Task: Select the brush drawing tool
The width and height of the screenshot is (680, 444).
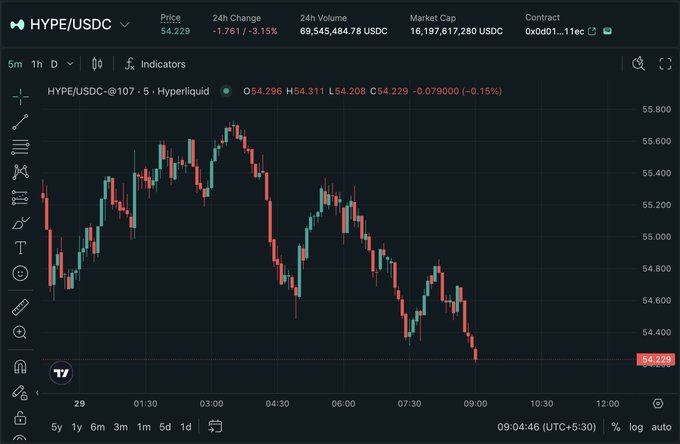Action: (20, 223)
